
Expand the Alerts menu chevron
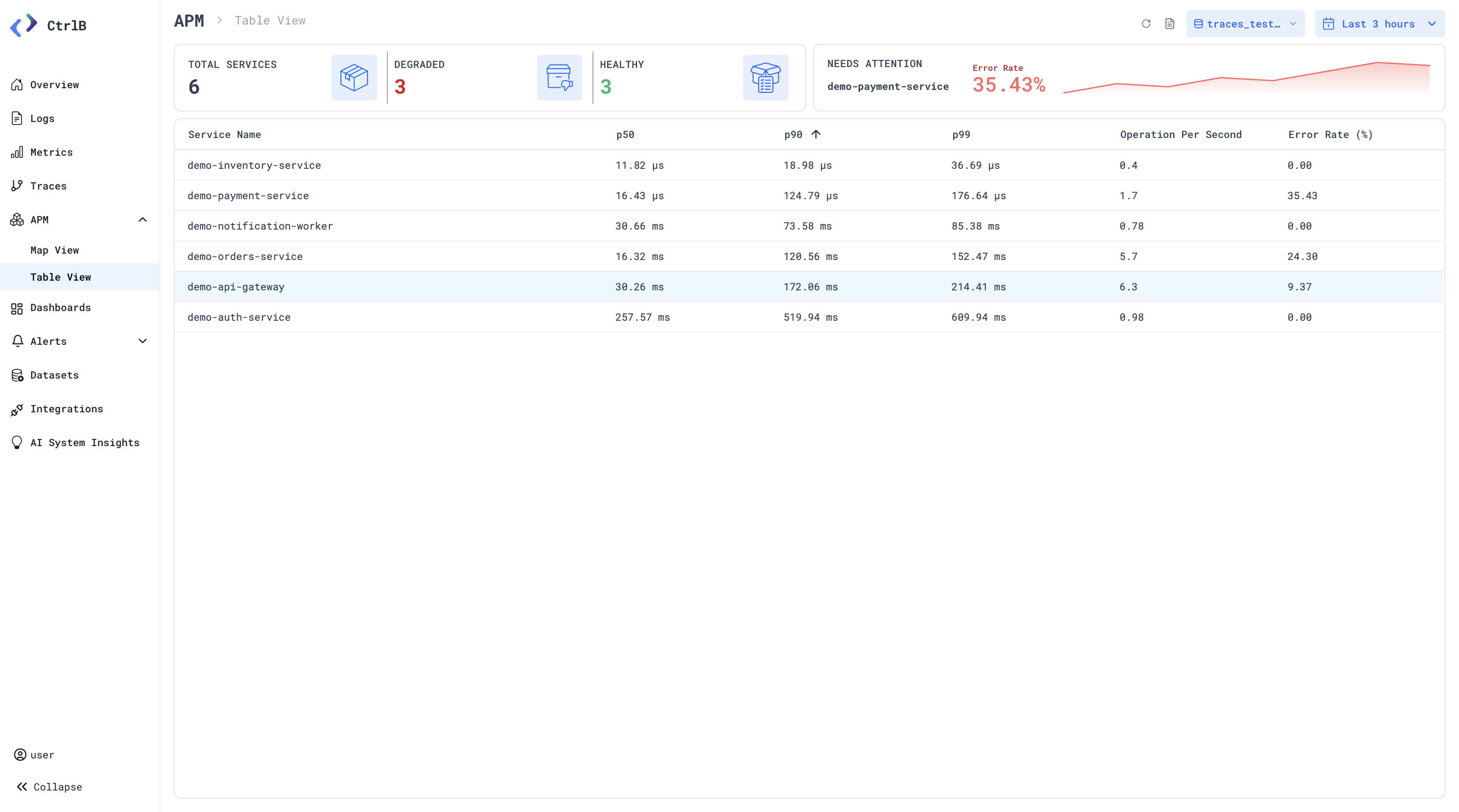143,341
